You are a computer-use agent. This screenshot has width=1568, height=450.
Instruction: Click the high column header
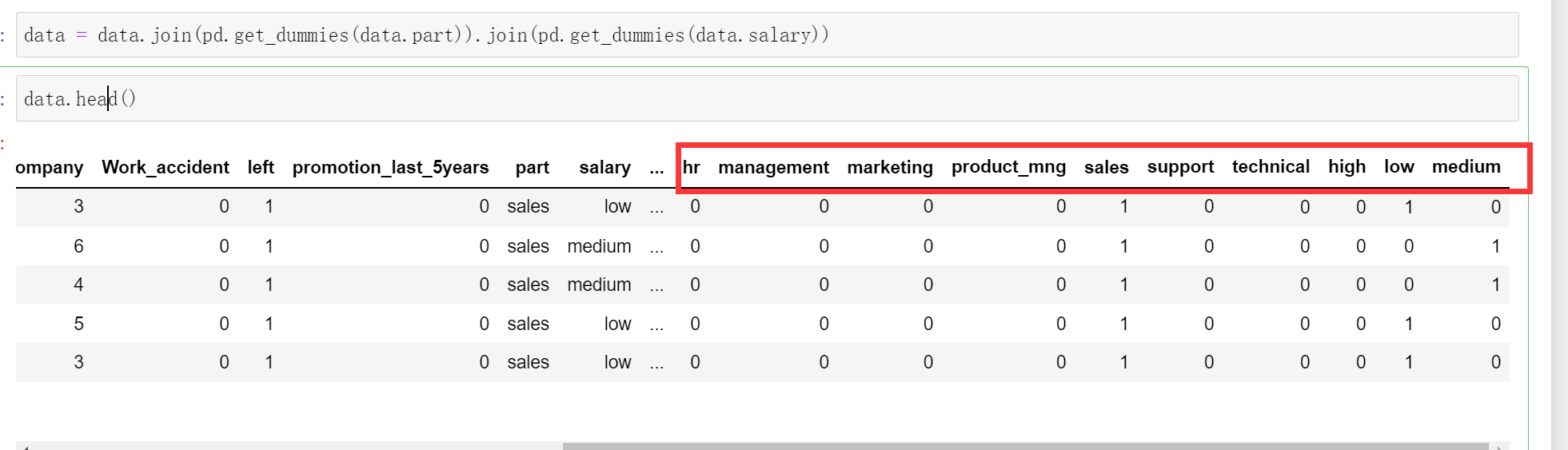click(x=1347, y=167)
